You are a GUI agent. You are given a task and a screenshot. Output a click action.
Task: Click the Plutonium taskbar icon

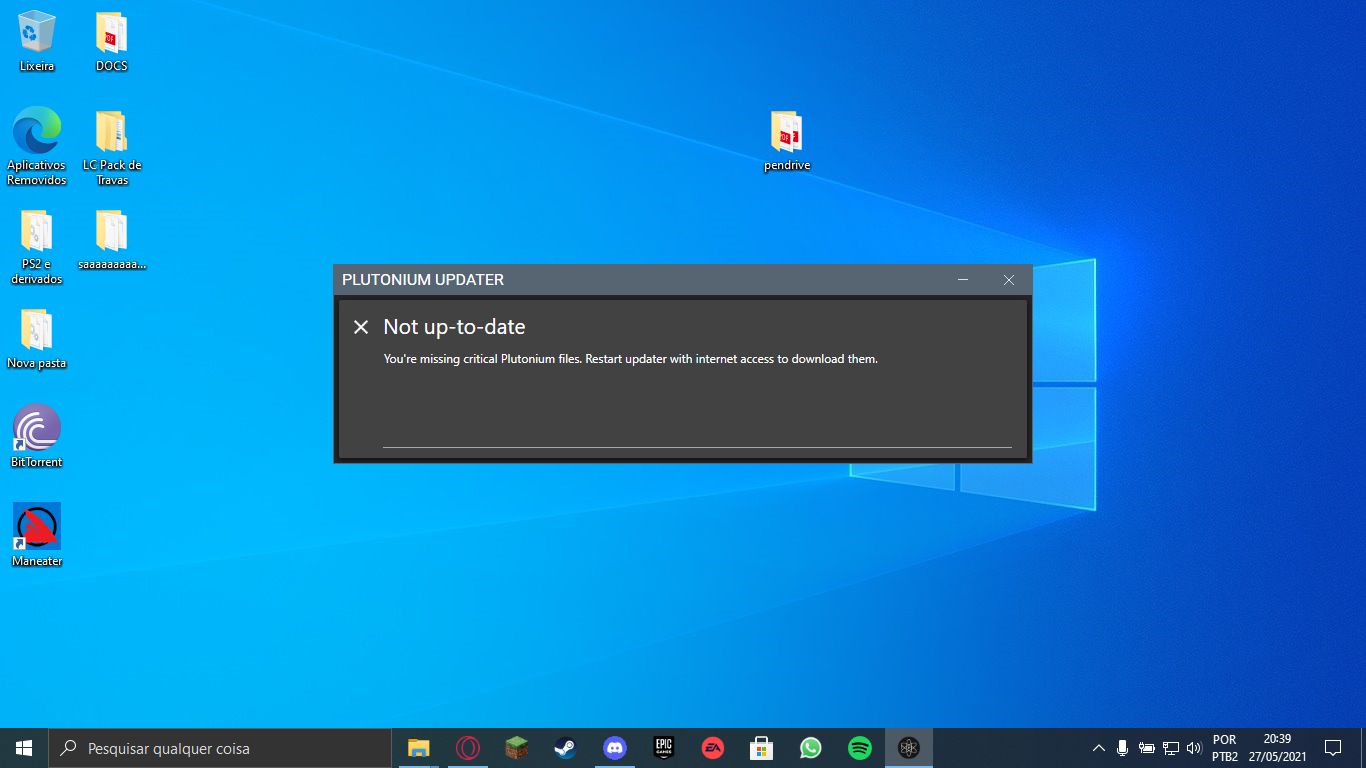click(908, 748)
